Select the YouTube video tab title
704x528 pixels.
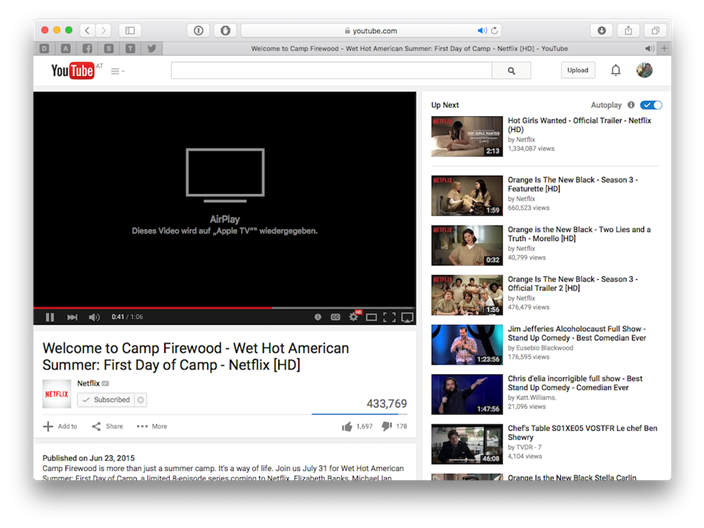(x=409, y=48)
